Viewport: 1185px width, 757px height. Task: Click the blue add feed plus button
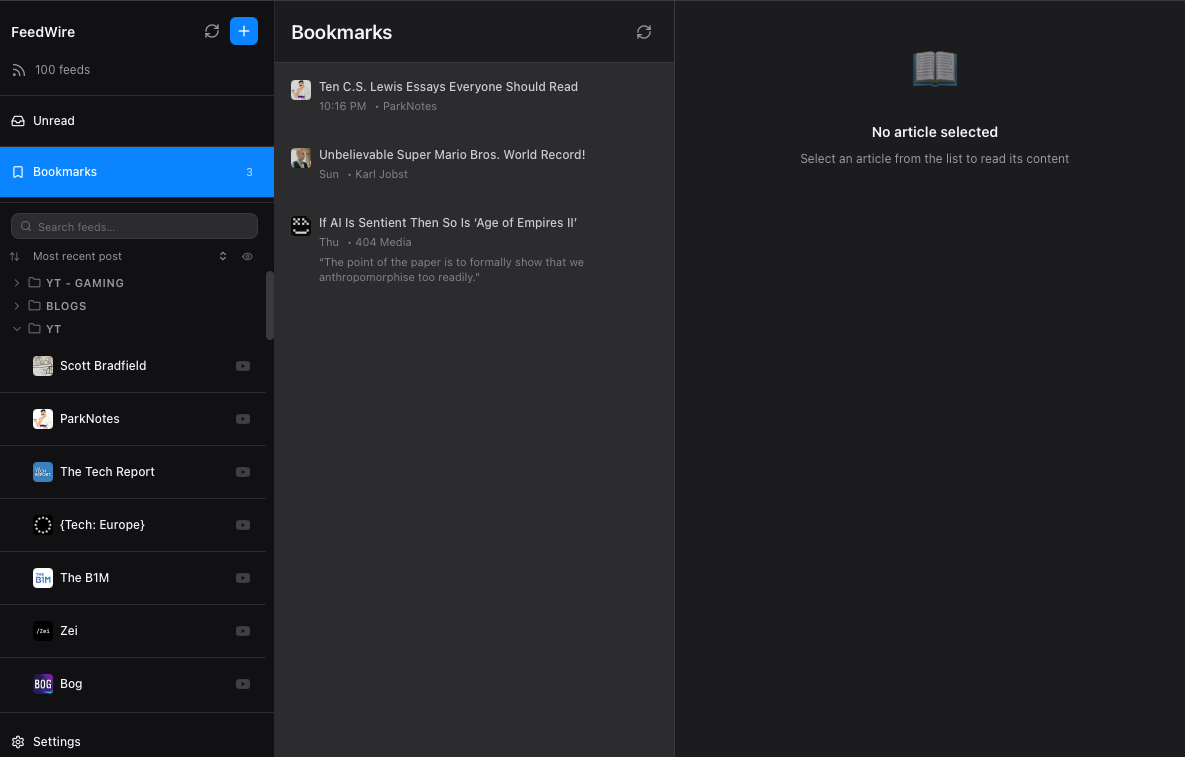click(243, 31)
